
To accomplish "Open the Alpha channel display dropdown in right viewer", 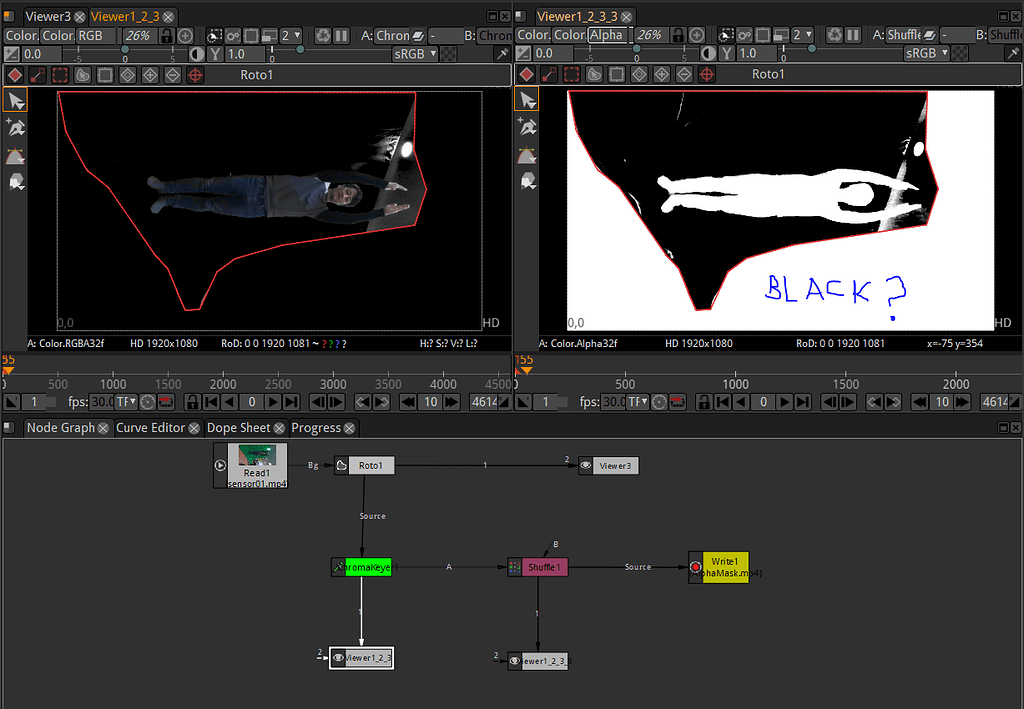I will (x=610, y=35).
